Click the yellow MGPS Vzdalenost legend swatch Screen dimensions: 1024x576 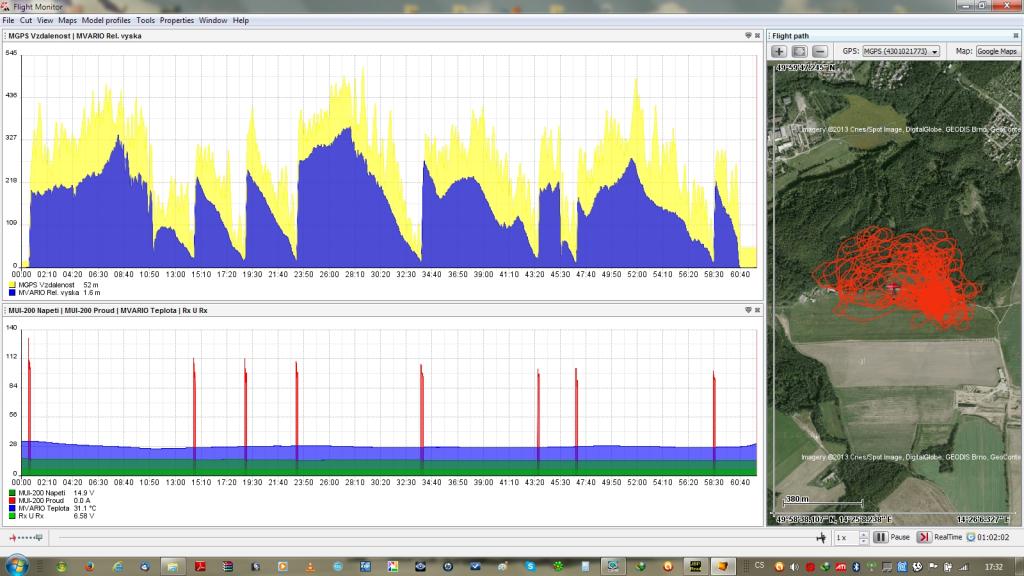[11, 285]
